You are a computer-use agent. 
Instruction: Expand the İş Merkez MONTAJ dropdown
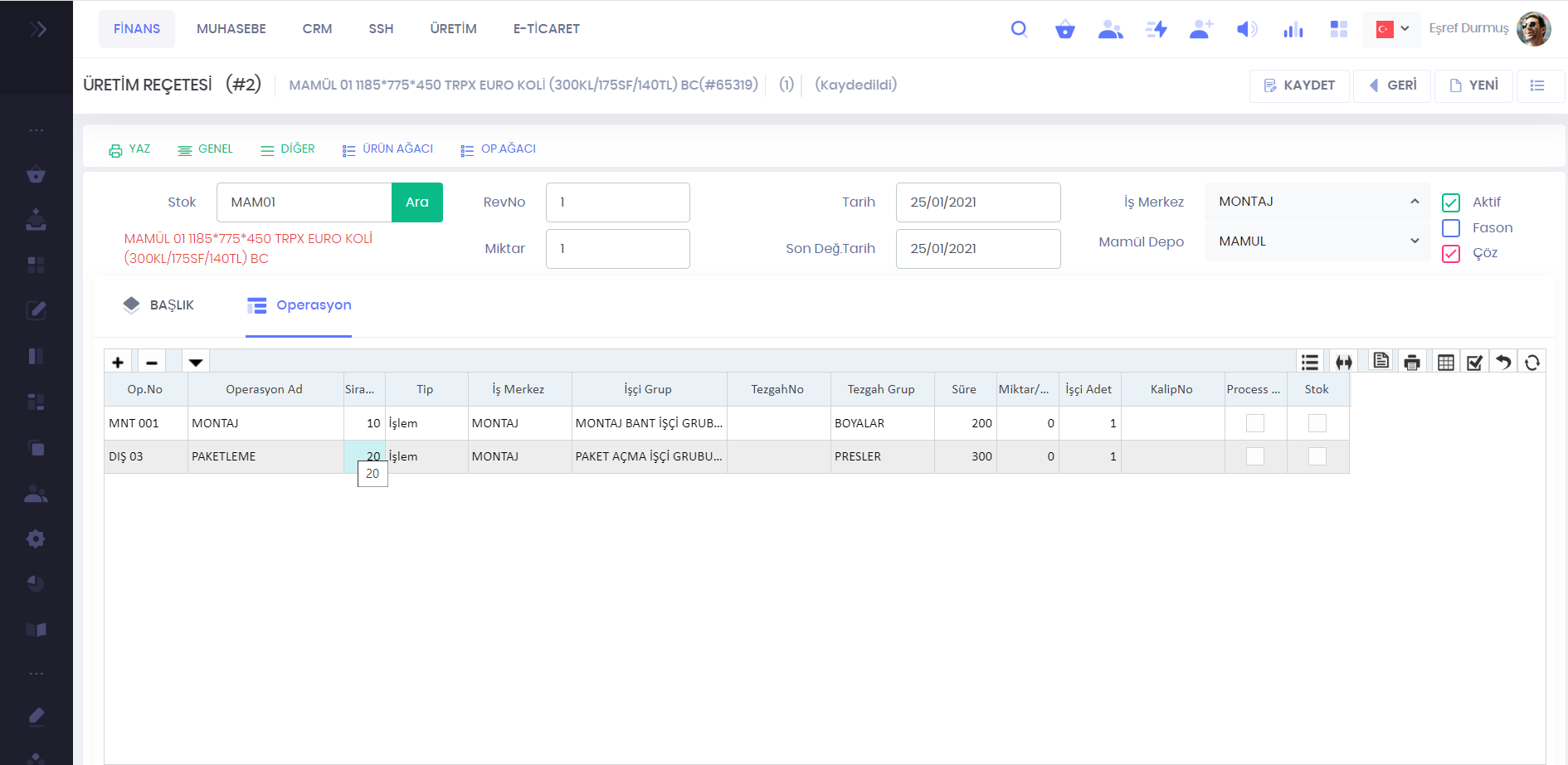point(1317,202)
